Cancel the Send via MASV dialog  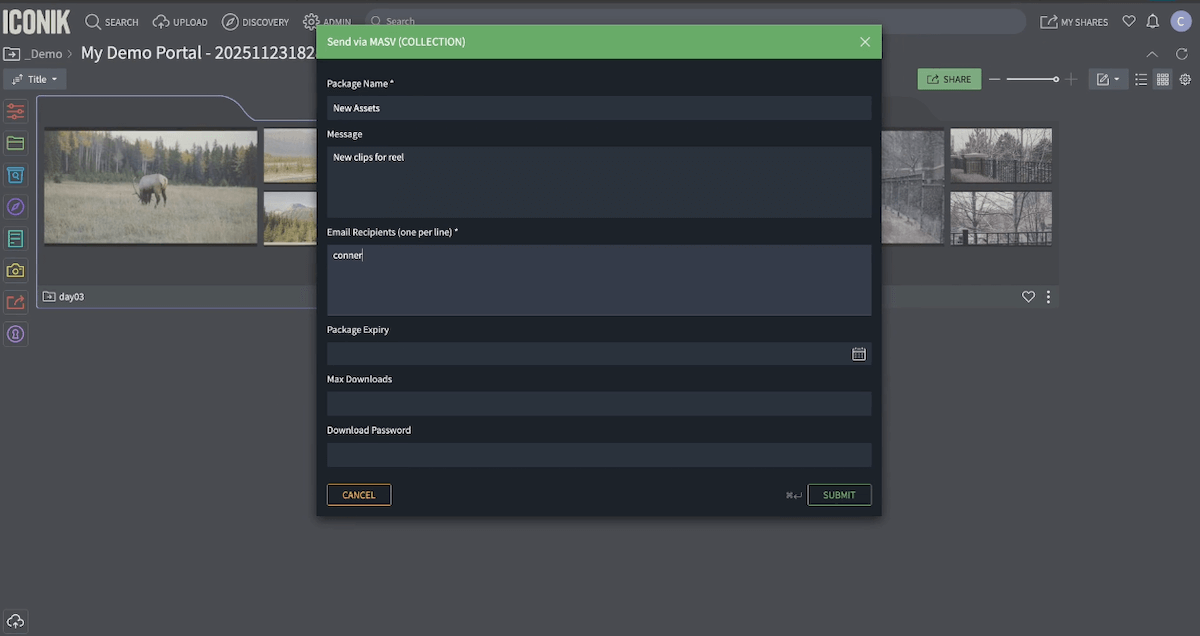click(358, 494)
